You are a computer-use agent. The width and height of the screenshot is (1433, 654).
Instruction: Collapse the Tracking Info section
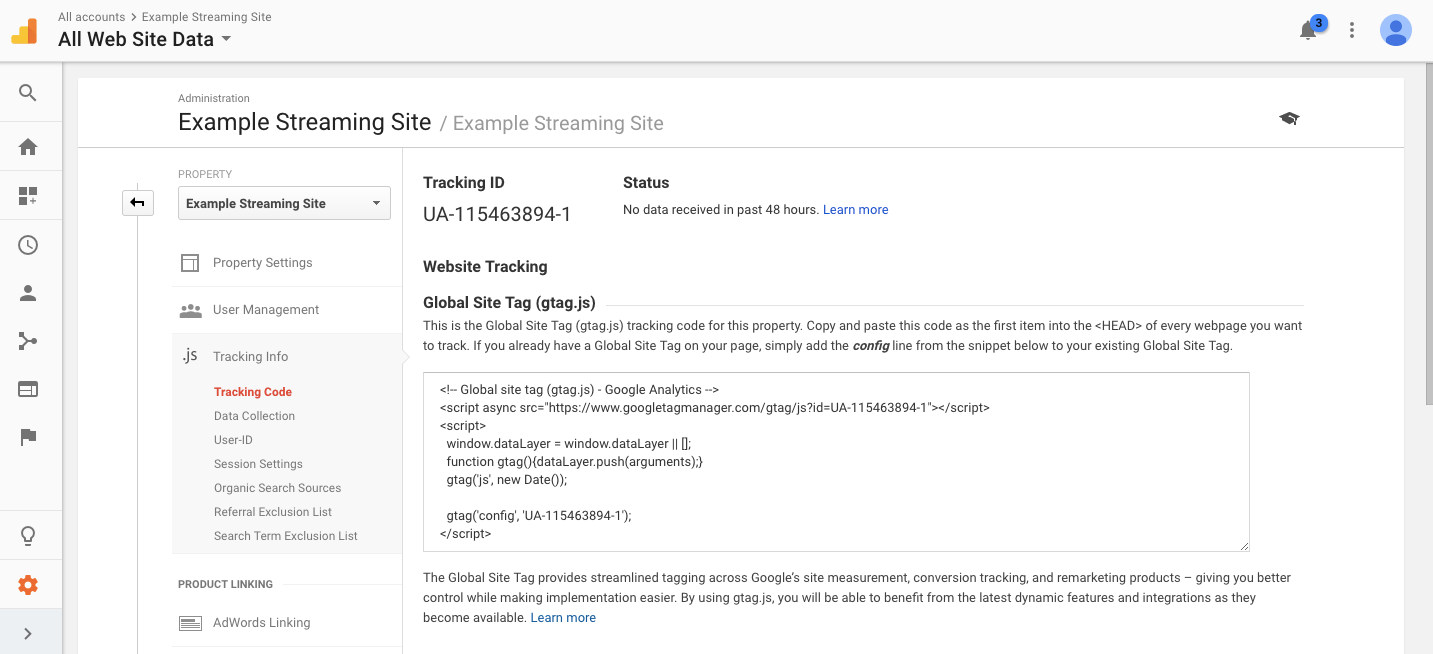pos(250,357)
